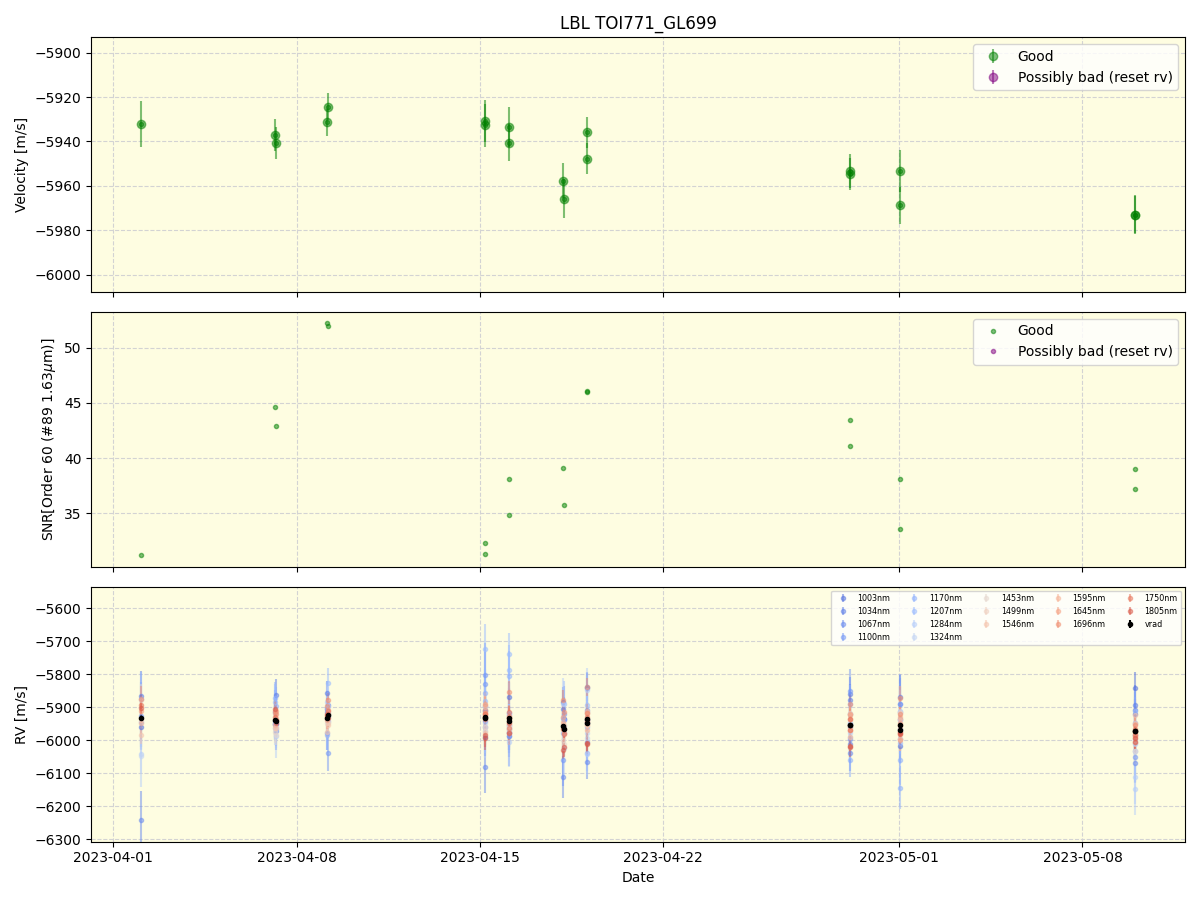Click the 2023-04-01 date tick label
The image size is (1200, 900).
113,857
